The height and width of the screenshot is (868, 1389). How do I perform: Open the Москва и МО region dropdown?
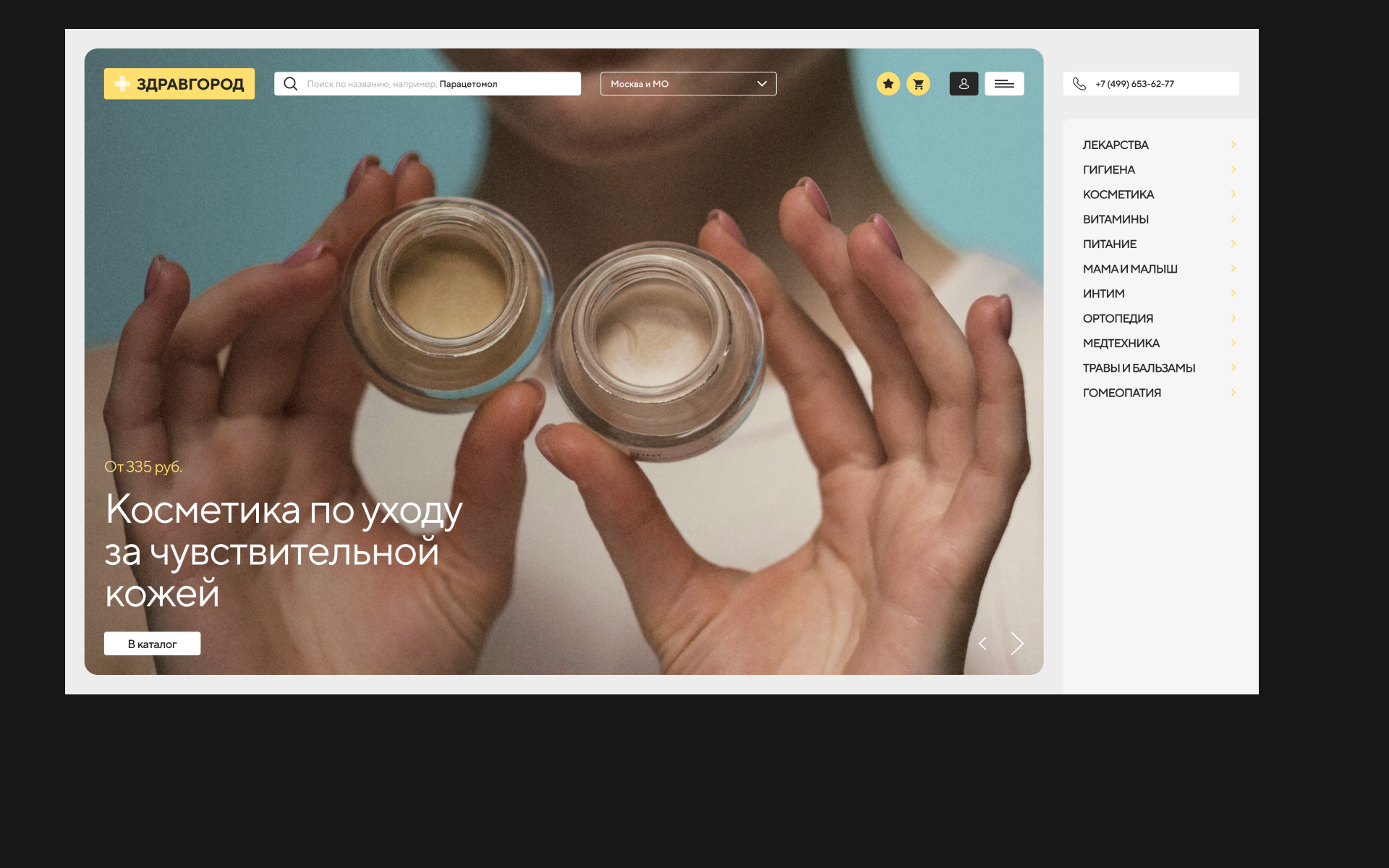688,84
